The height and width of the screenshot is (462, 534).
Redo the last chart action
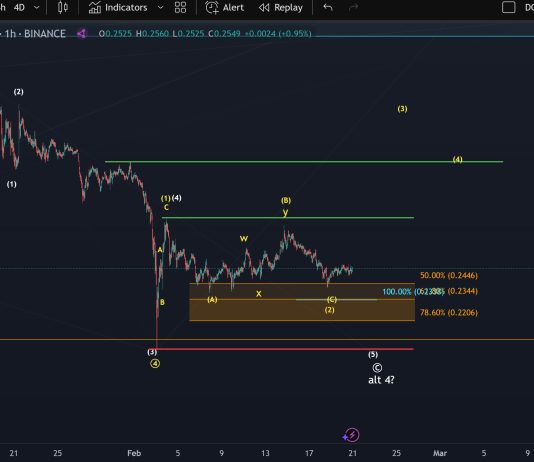tap(354, 7)
